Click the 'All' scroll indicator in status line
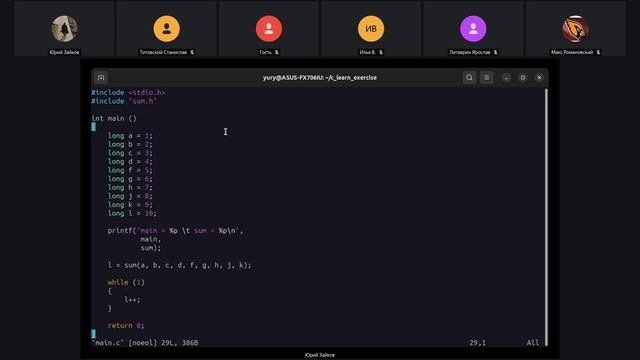The image size is (640, 360). 533,343
